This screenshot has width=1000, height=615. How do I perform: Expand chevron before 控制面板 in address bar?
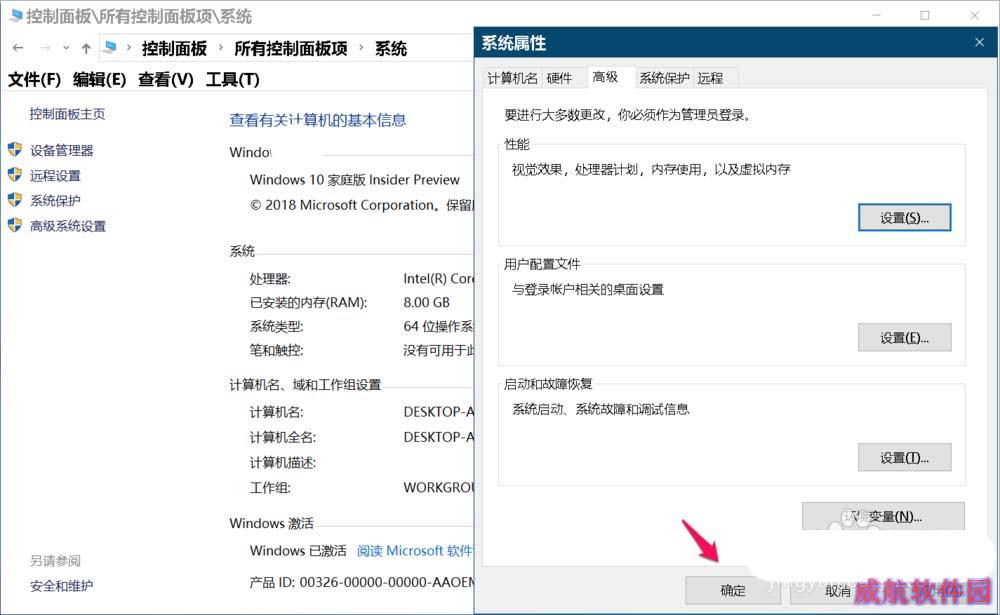(x=129, y=48)
